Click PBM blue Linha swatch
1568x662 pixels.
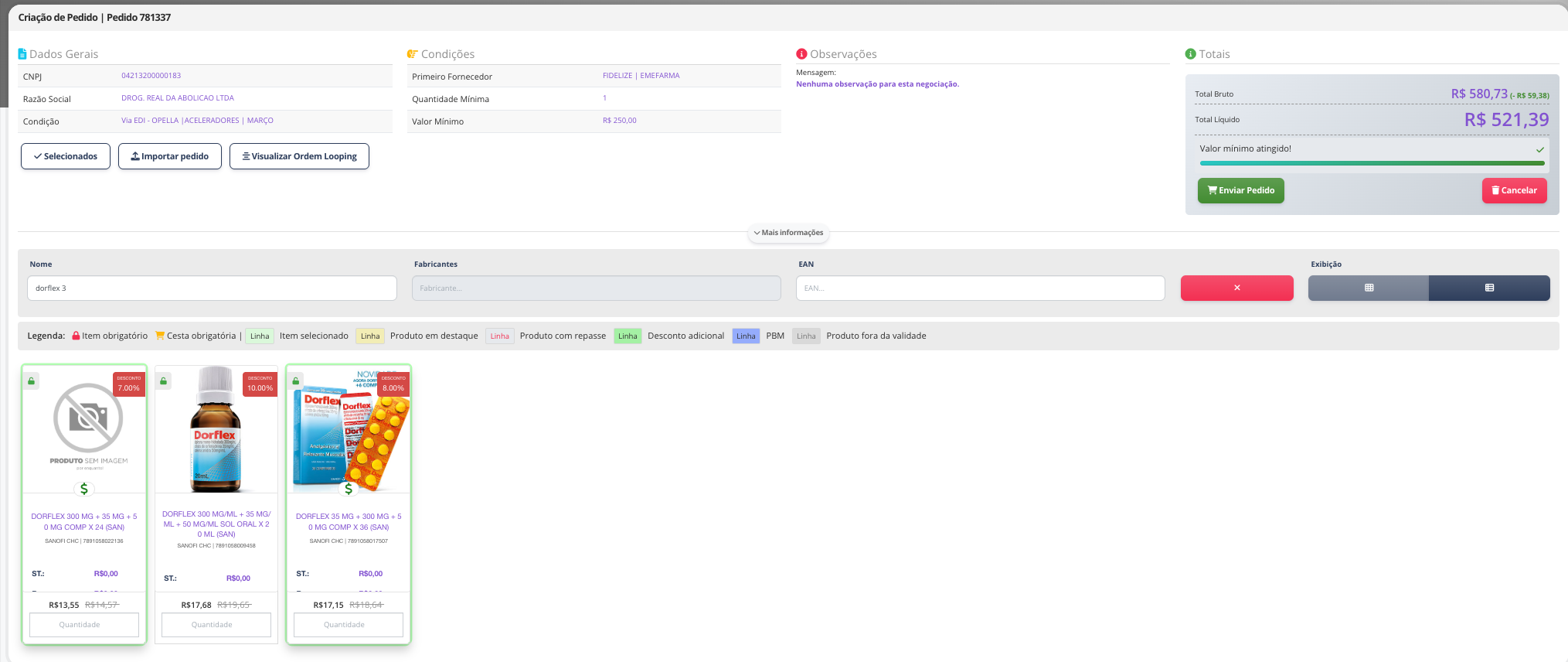click(746, 336)
